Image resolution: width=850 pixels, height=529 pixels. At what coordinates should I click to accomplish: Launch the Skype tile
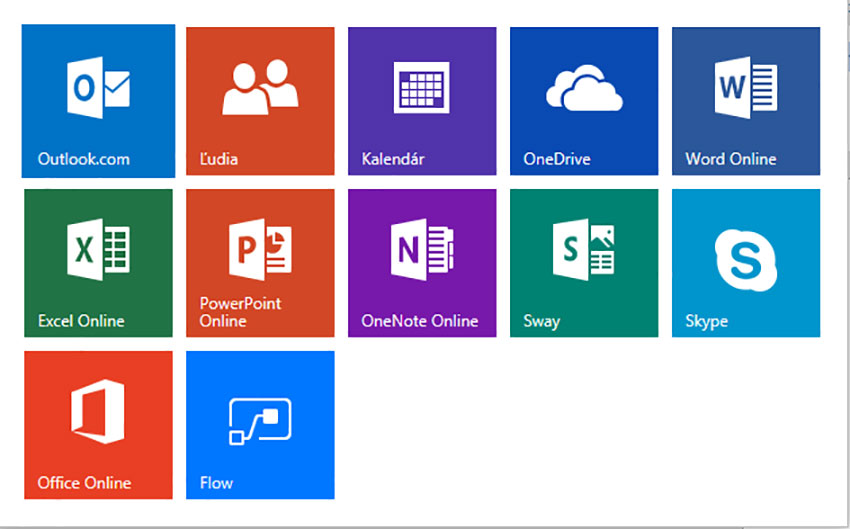point(746,263)
